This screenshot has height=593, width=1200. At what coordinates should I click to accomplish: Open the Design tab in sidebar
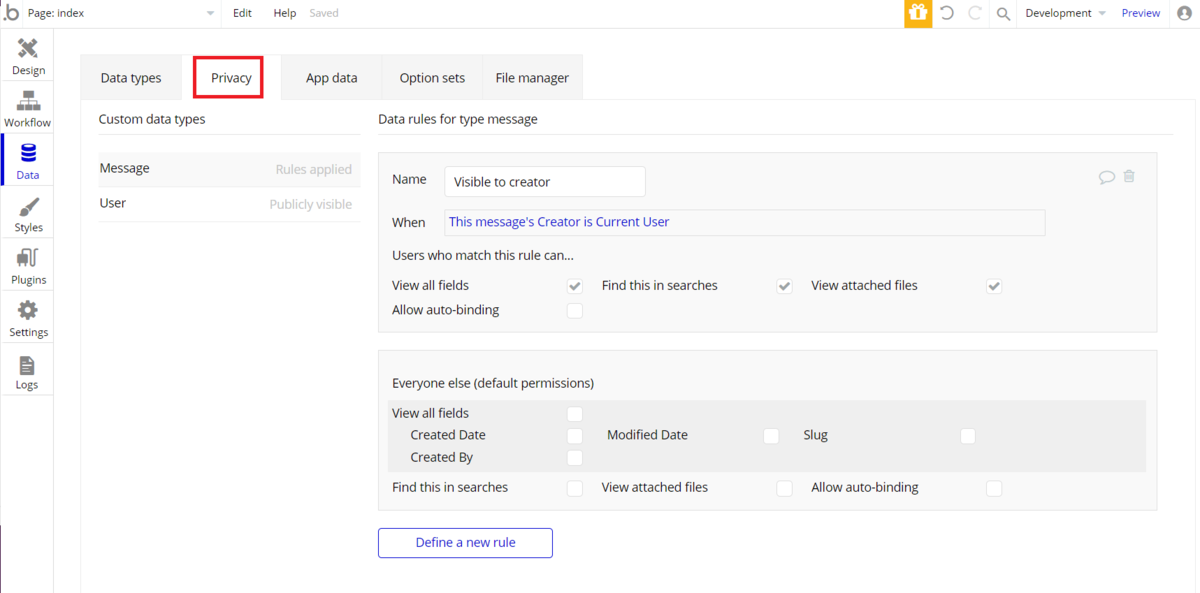[28, 56]
